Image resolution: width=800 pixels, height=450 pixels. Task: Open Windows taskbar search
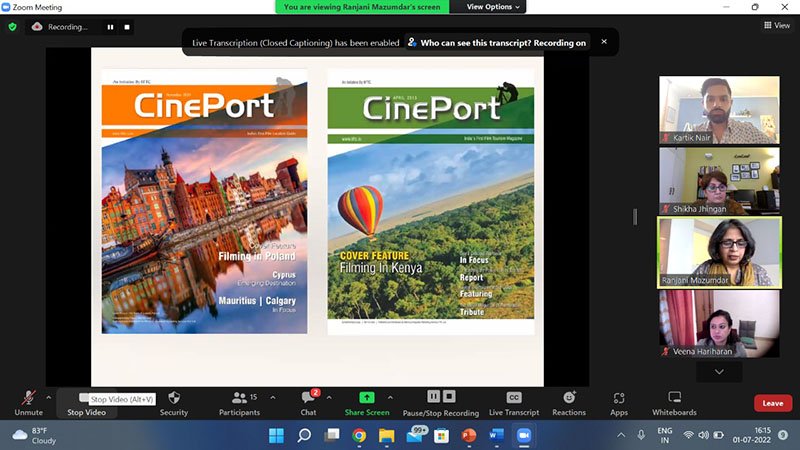(x=304, y=435)
